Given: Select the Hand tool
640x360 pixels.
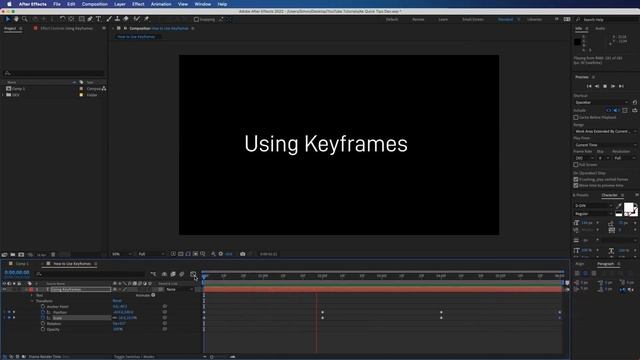Looking at the screenshot, I should click(x=16, y=19).
